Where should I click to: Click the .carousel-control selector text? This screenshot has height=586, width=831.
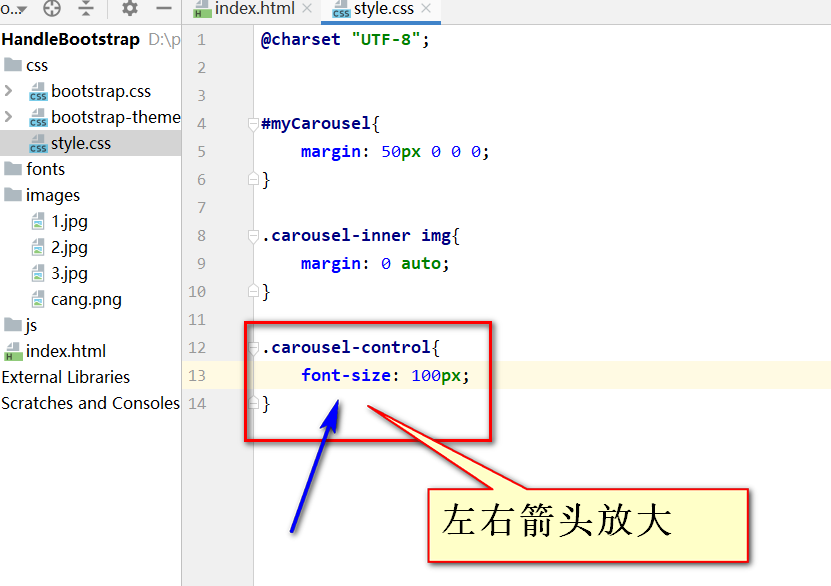pyautogui.click(x=346, y=348)
